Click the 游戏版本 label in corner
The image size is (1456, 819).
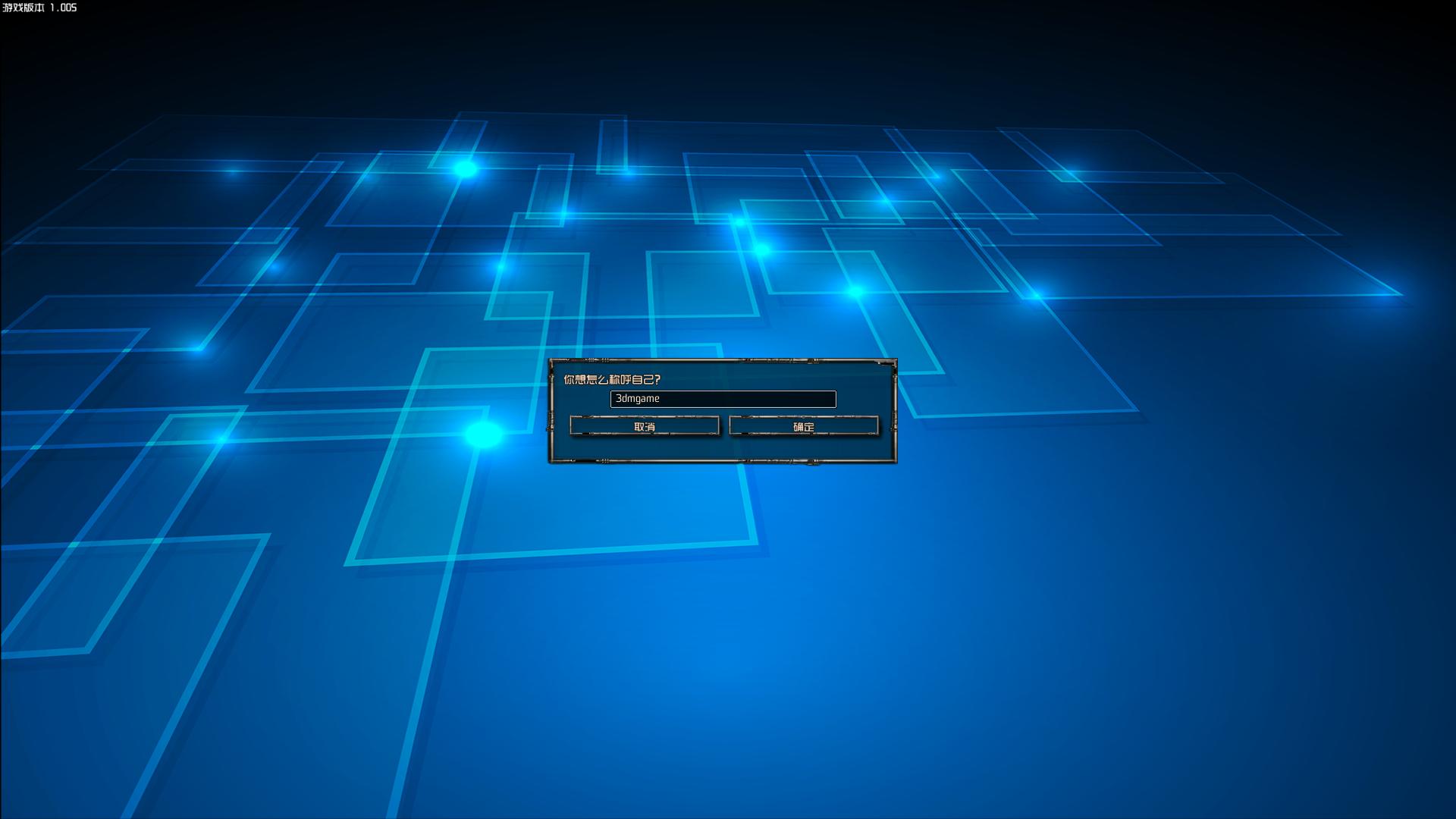(24, 8)
